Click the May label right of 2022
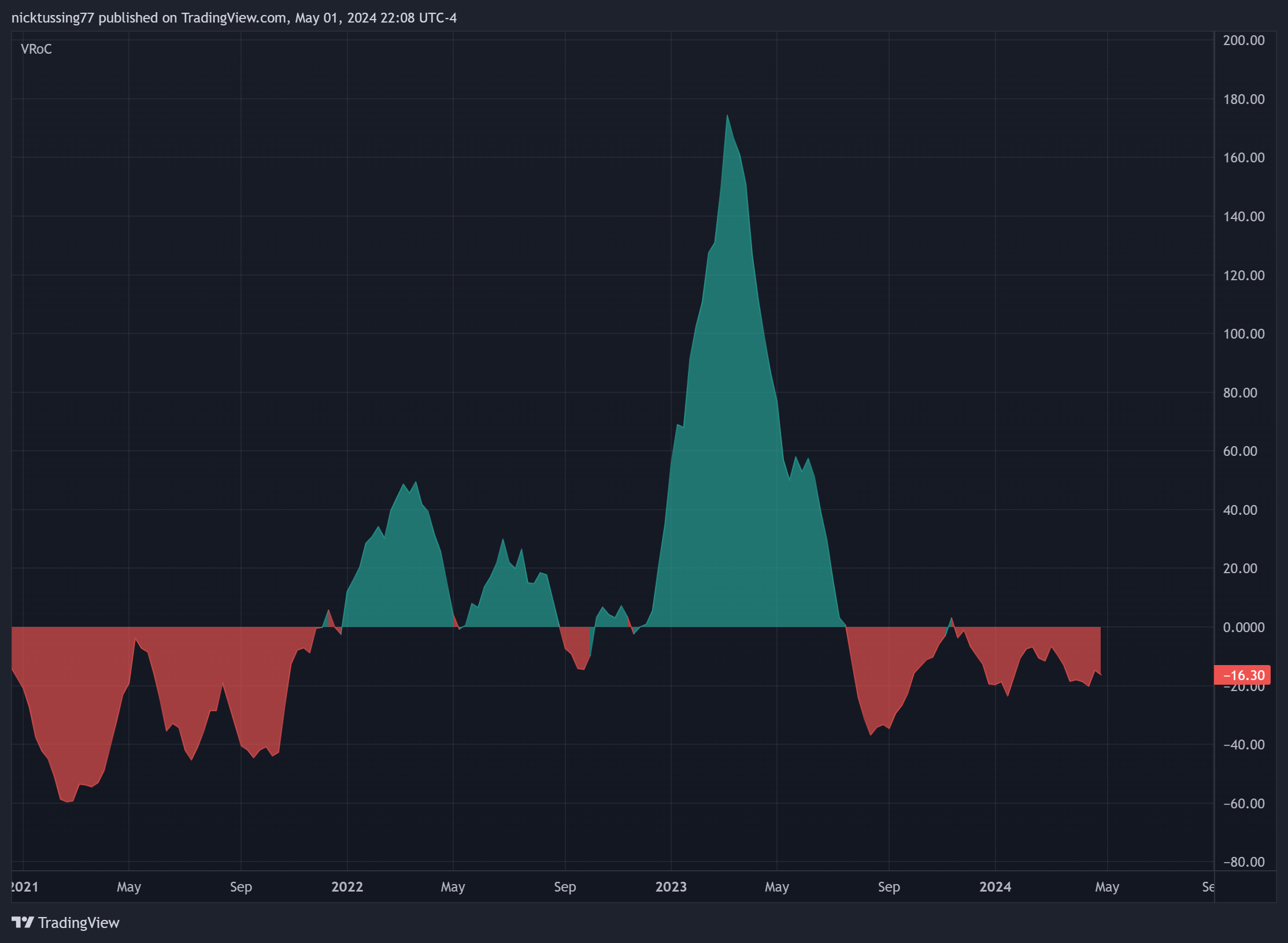 tap(453, 887)
